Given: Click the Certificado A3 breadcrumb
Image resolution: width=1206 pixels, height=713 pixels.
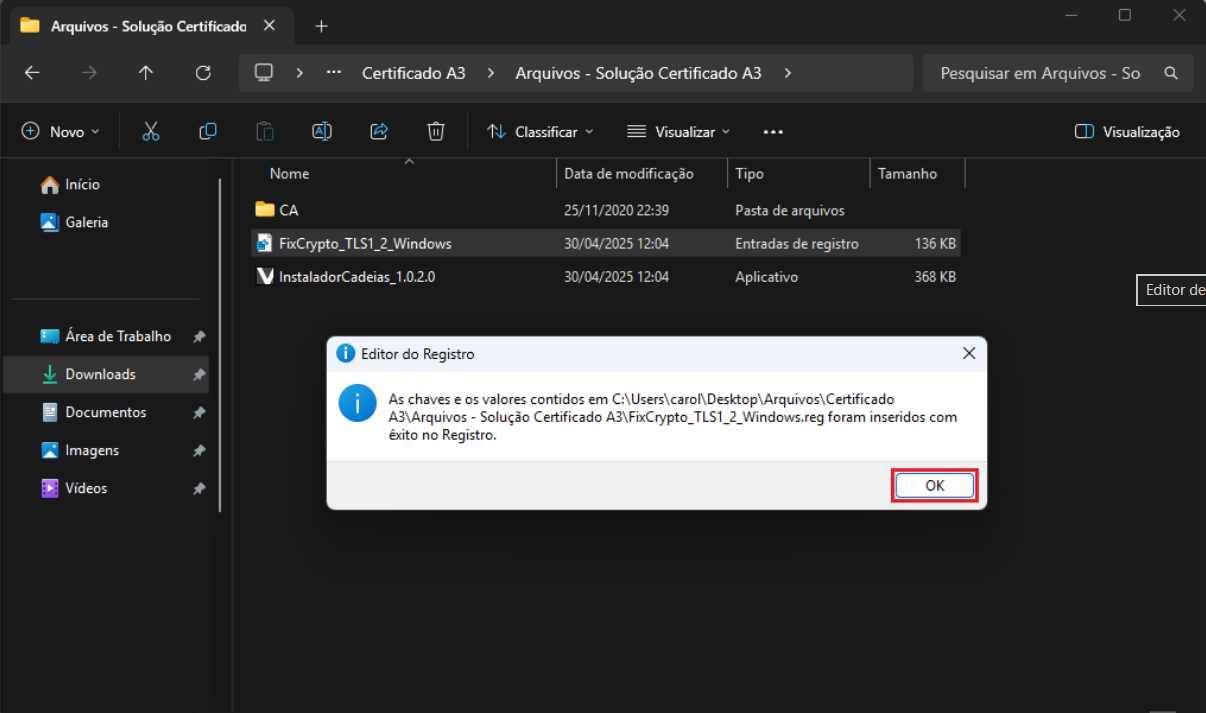Looking at the screenshot, I should point(413,73).
